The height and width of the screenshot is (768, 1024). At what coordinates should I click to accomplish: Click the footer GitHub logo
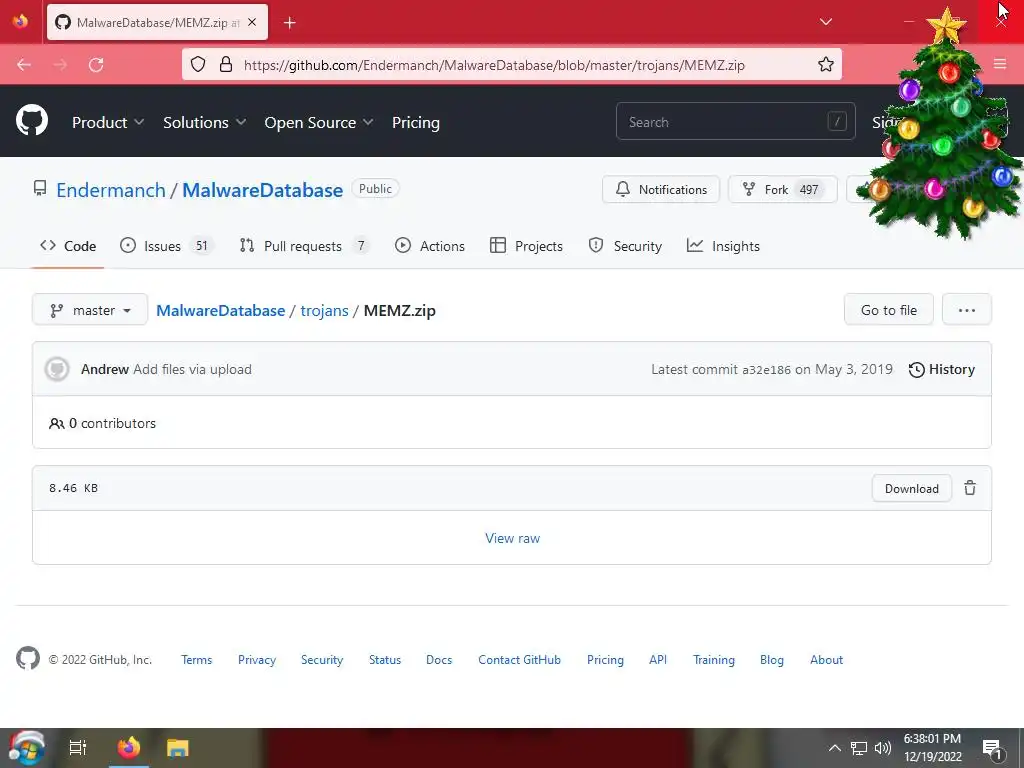pos(28,658)
